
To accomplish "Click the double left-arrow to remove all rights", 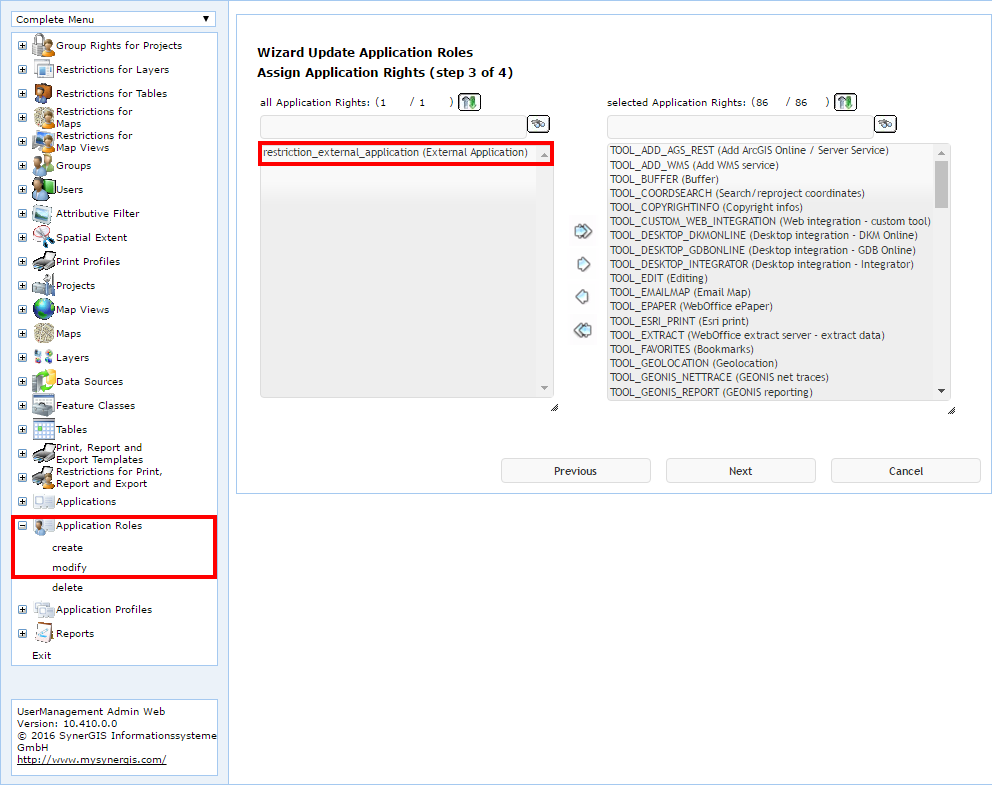I will (x=582, y=329).
